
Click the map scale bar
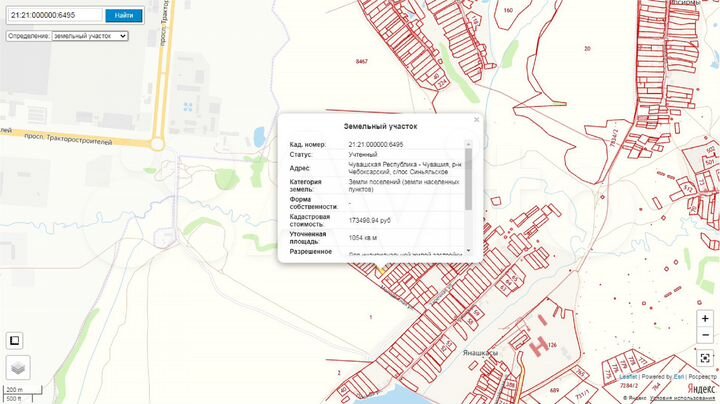tap(14, 393)
